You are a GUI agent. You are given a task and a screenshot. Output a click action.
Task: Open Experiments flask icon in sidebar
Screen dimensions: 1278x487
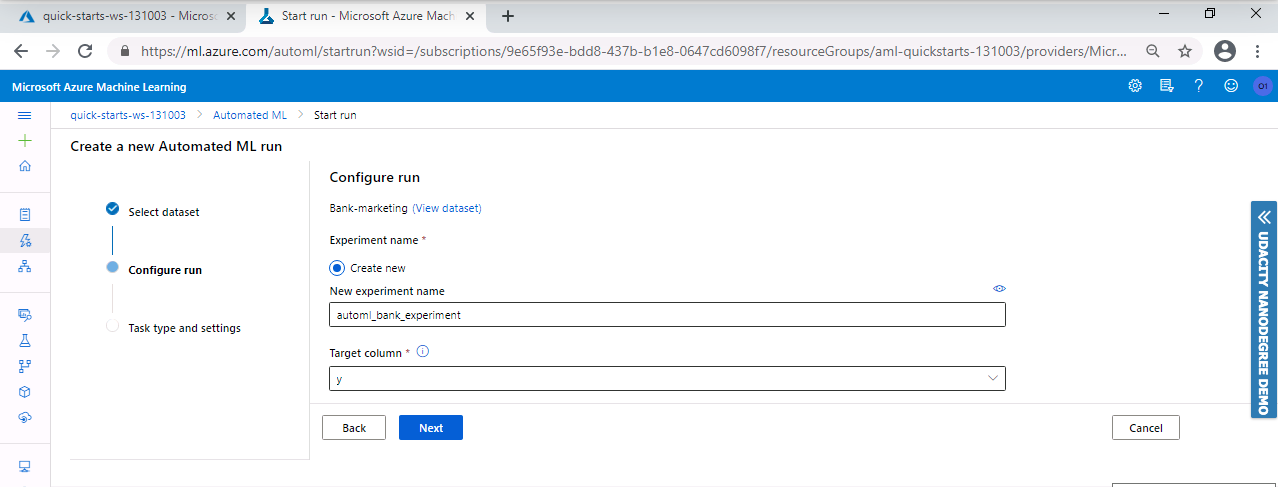tap(25, 340)
